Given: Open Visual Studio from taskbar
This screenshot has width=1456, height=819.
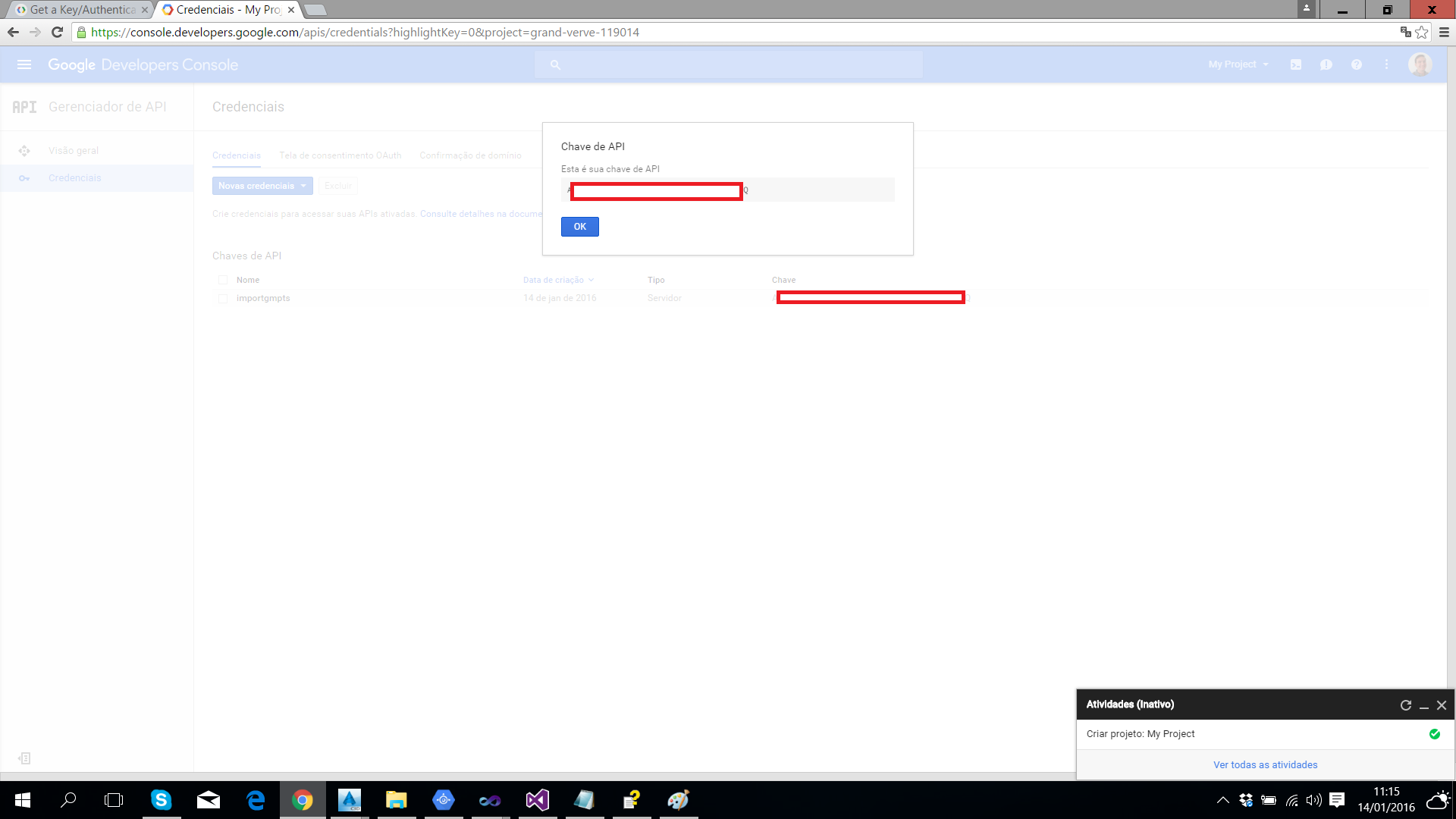Looking at the screenshot, I should [x=537, y=800].
